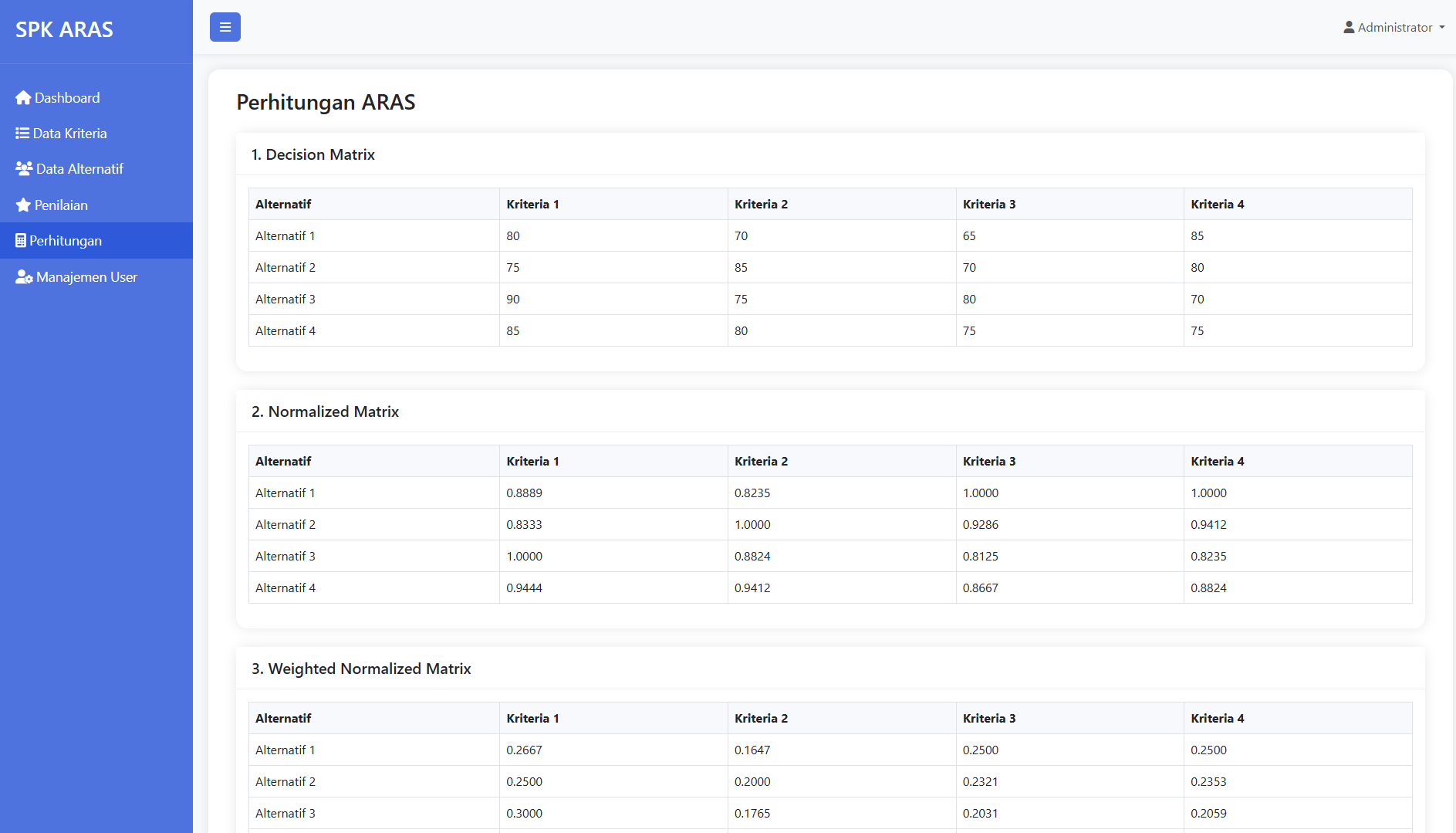Click the Dashboard home icon

[23, 98]
